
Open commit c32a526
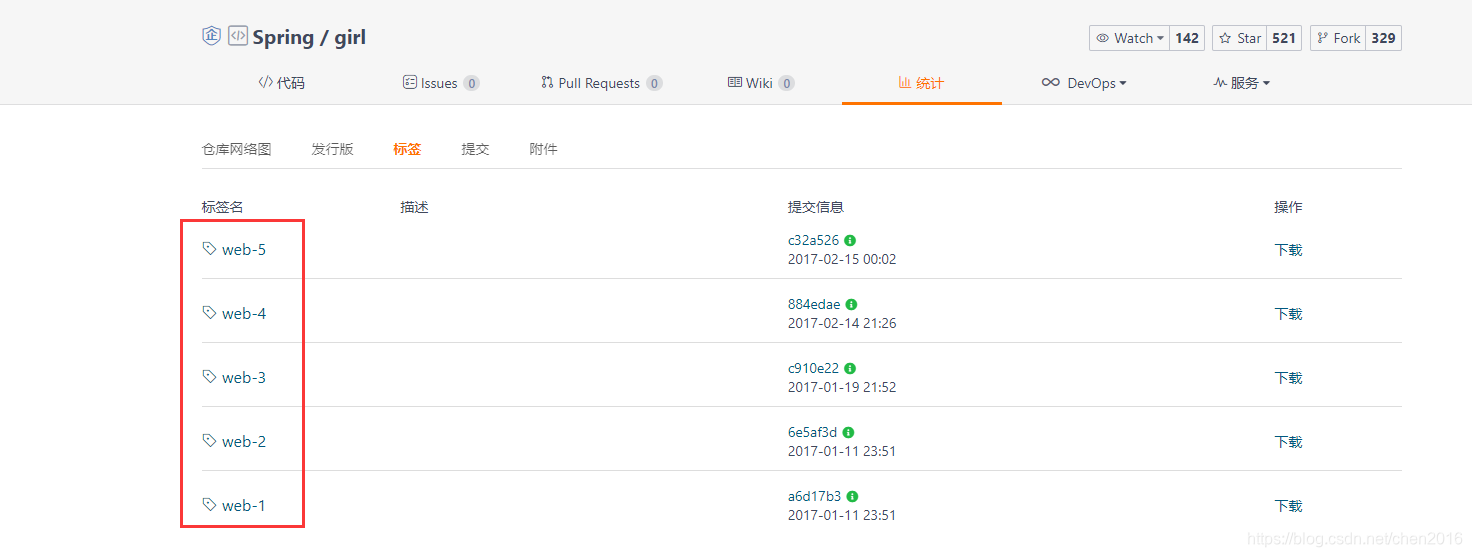pyautogui.click(x=814, y=241)
